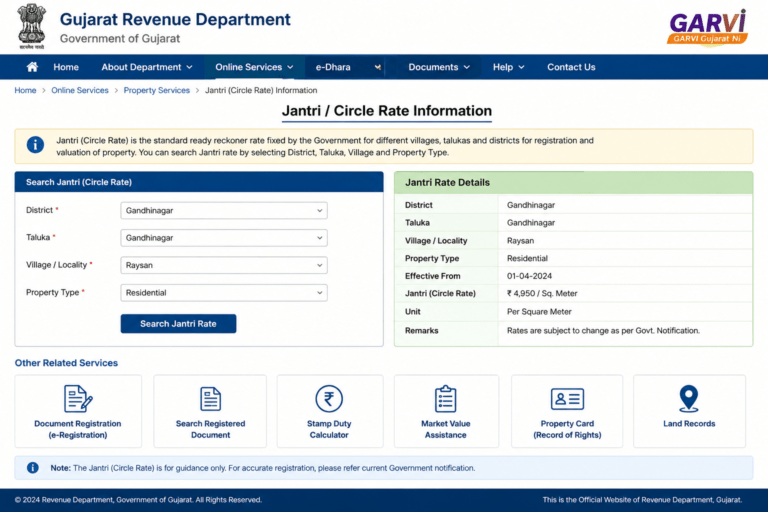Image resolution: width=768 pixels, height=512 pixels.
Task: Click Jantri (Circle Rate) Information breadcrumb text
Action: pos(261,90)
